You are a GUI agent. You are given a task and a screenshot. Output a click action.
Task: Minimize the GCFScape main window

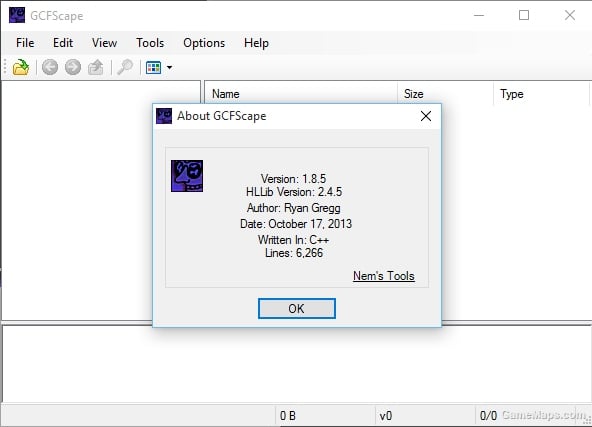point(479,15)
